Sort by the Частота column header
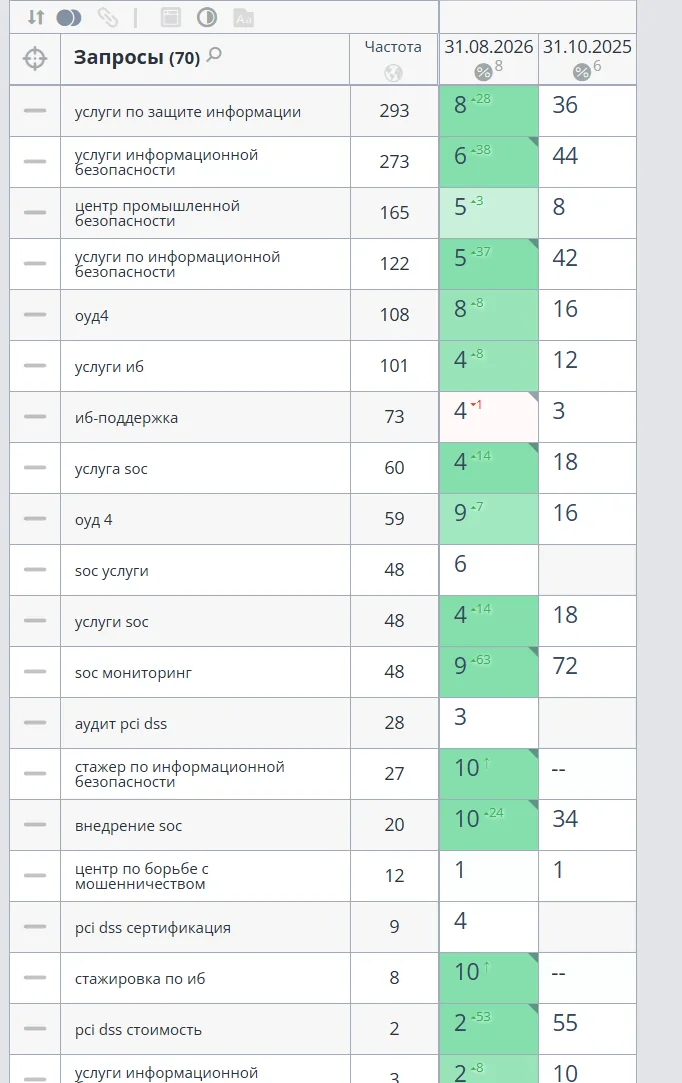Viewport: 682px width, 1083px height. click(393, 47)
